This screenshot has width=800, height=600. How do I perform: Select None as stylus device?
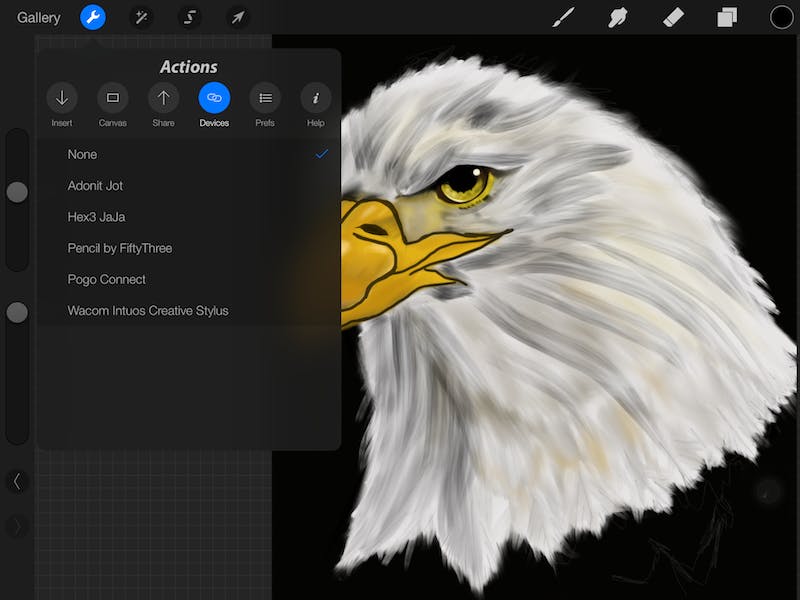pyautogui.click(x=83, y=154)
